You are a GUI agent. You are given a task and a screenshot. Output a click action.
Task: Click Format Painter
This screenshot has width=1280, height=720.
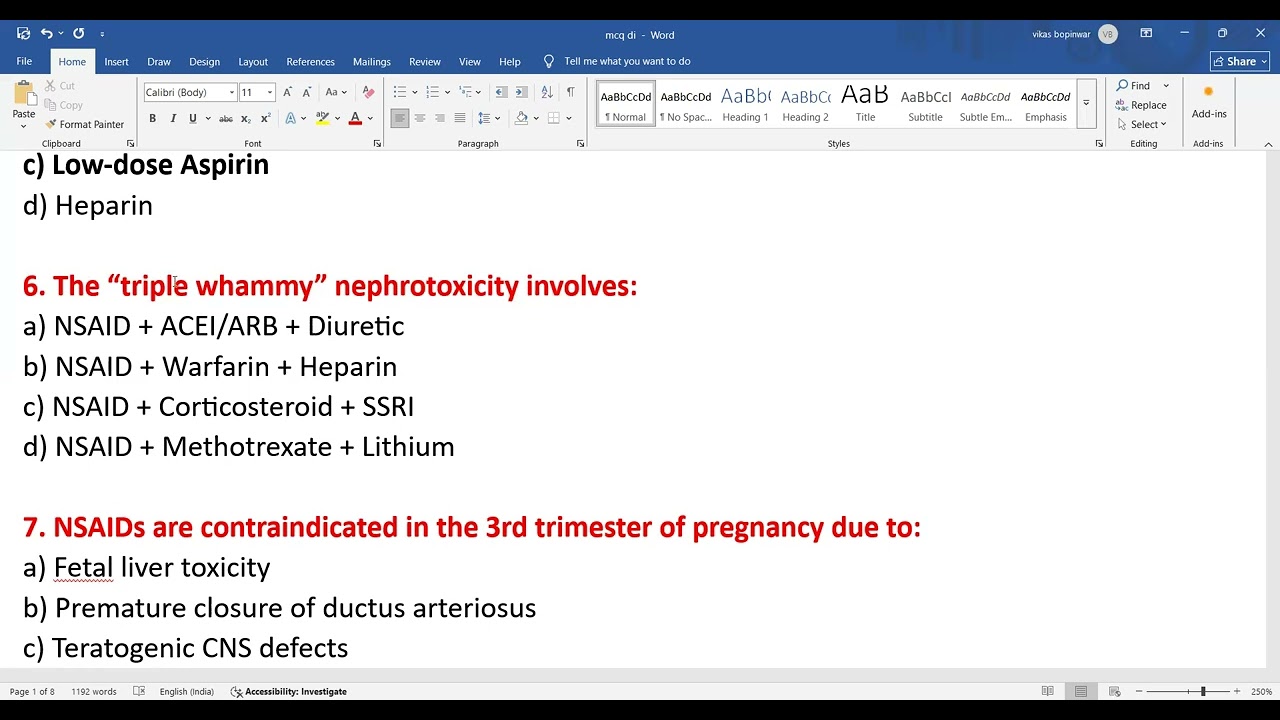(x=85, y=125)
